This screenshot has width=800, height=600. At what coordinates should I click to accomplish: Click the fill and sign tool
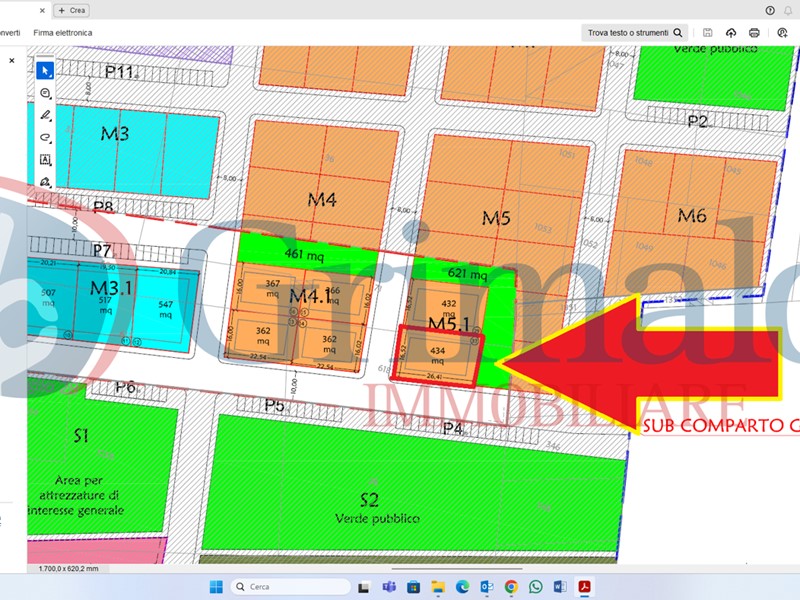(45, 182)
